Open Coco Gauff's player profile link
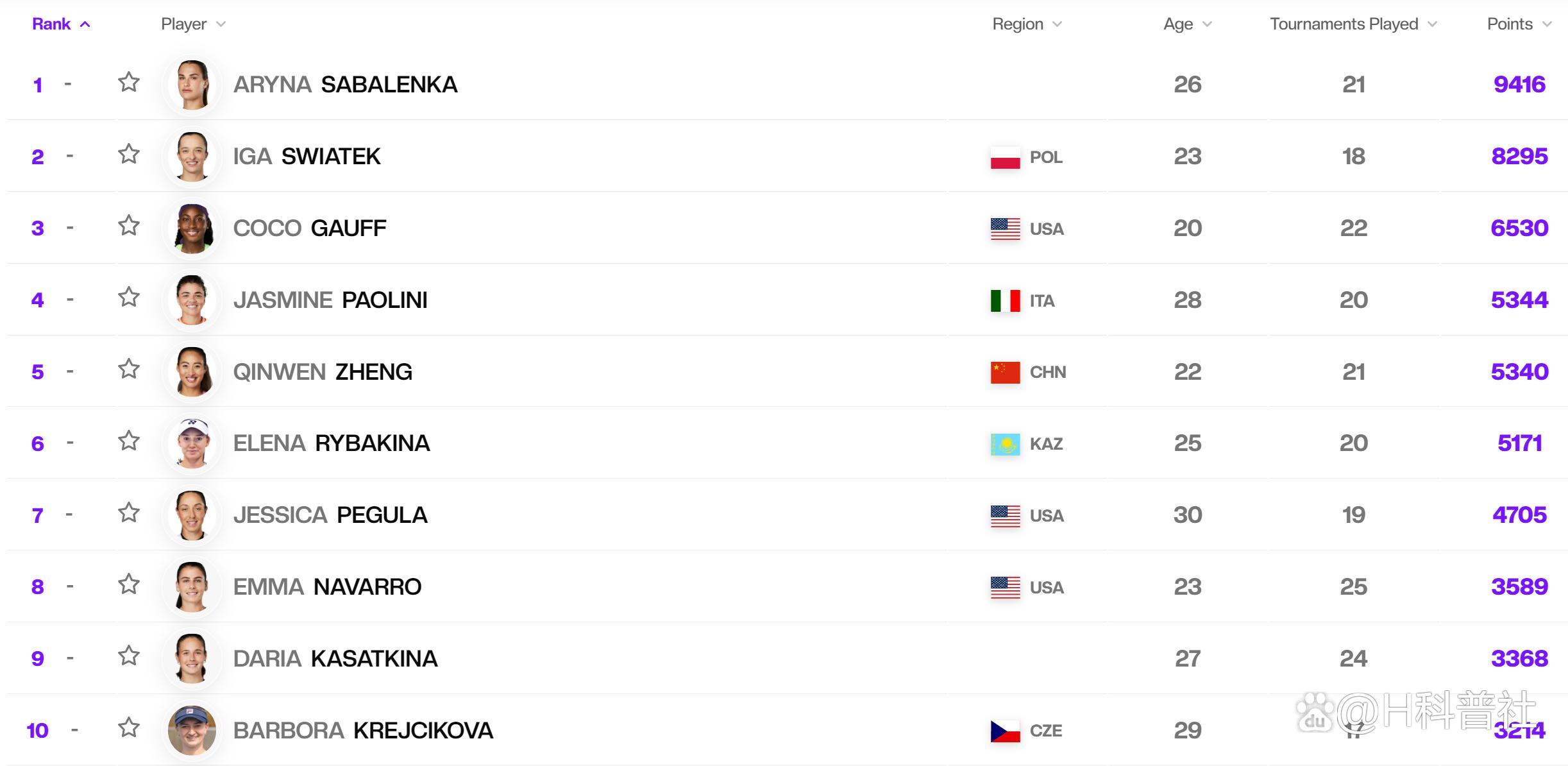Screen dimensions: 1568x766 pos(310,228)
